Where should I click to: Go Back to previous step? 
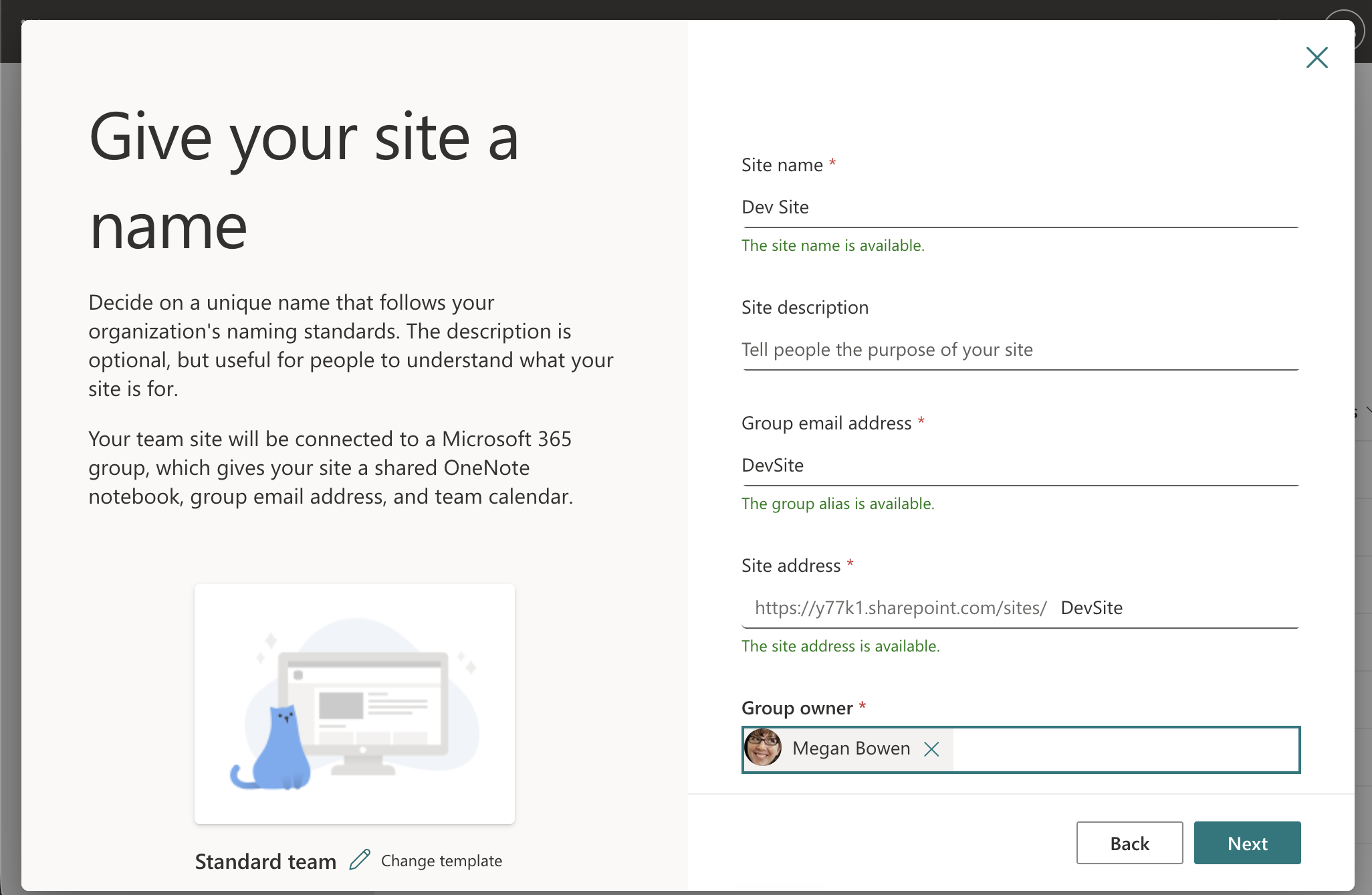click(x=1129, y=843)
